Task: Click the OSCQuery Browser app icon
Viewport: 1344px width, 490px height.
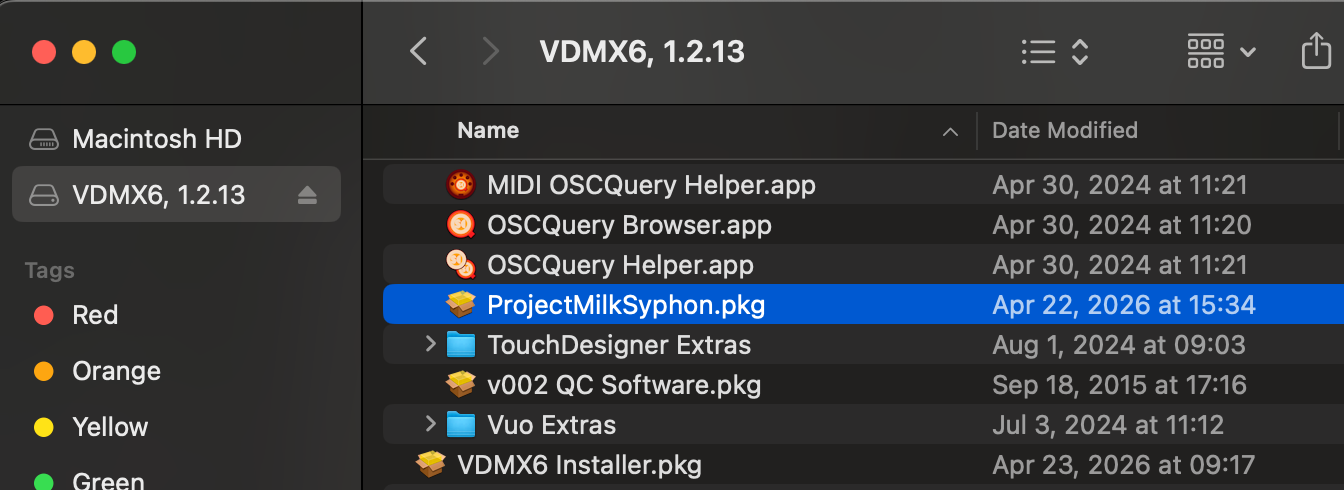Action: [x=460, y=225]
